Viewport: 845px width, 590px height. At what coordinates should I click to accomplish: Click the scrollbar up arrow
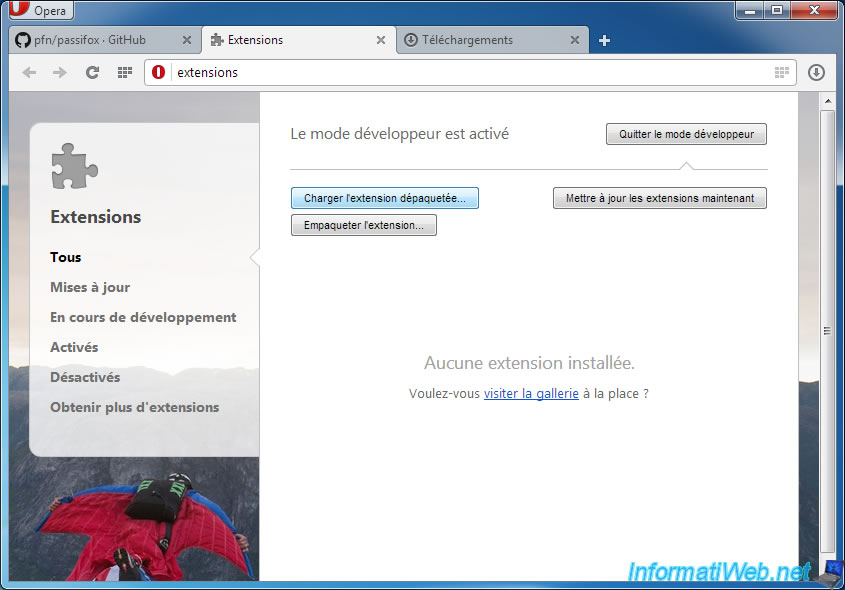[x=827, y=101]
